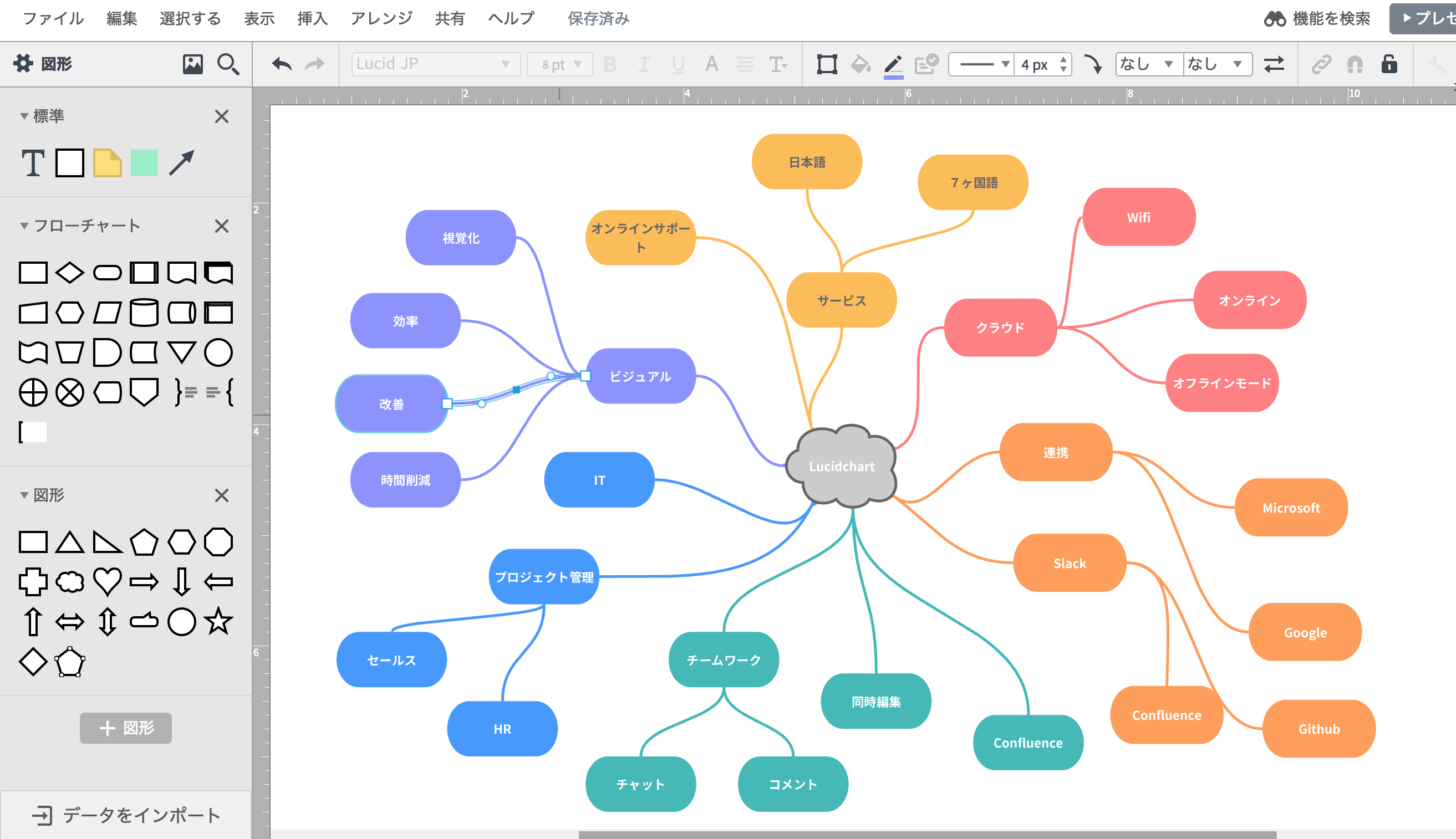1456x839 pixels.
Task: Open the 選択する menu
Action: [190, 18]
